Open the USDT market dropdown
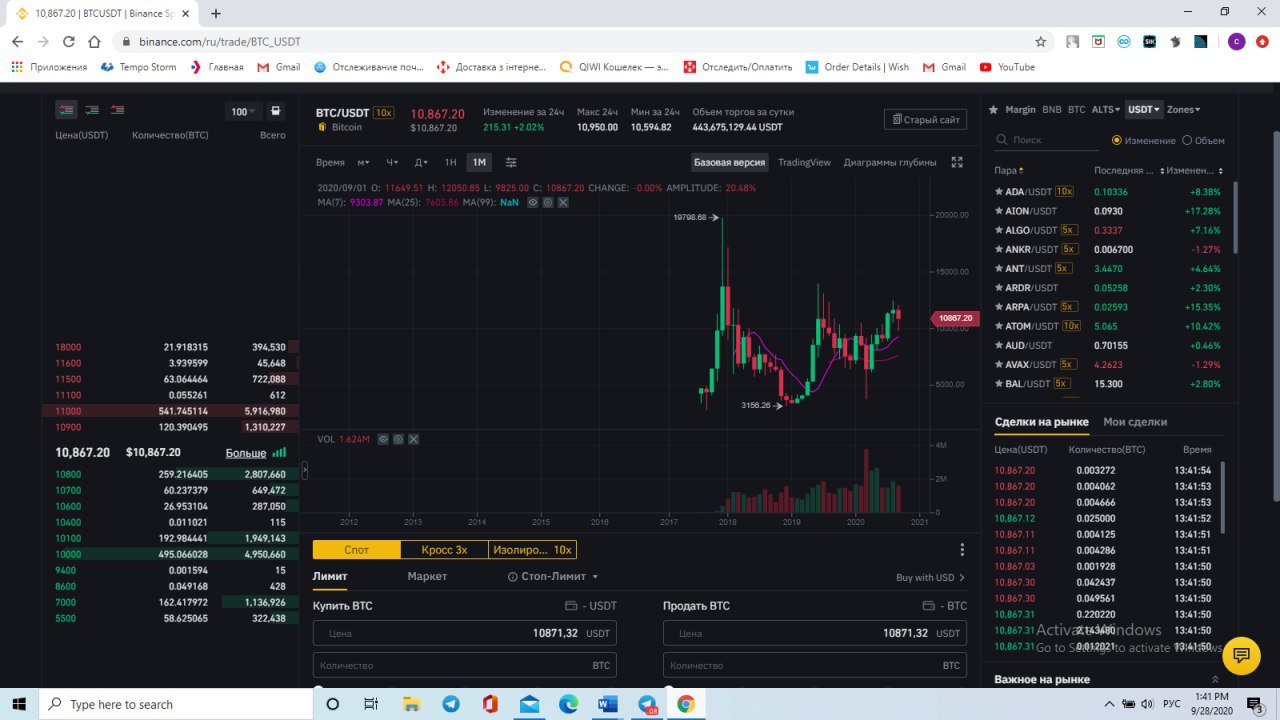The image size is (1280, 720). pyautogui.click(x=1144, y=109)
